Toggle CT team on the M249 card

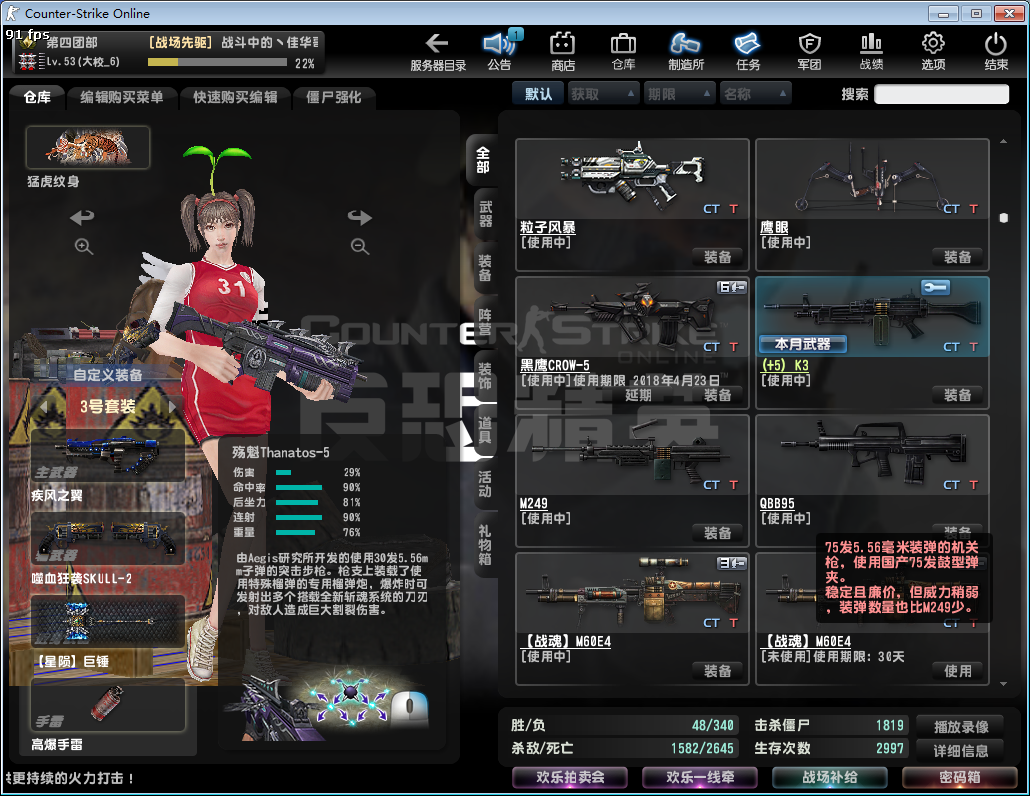(711, 485)
